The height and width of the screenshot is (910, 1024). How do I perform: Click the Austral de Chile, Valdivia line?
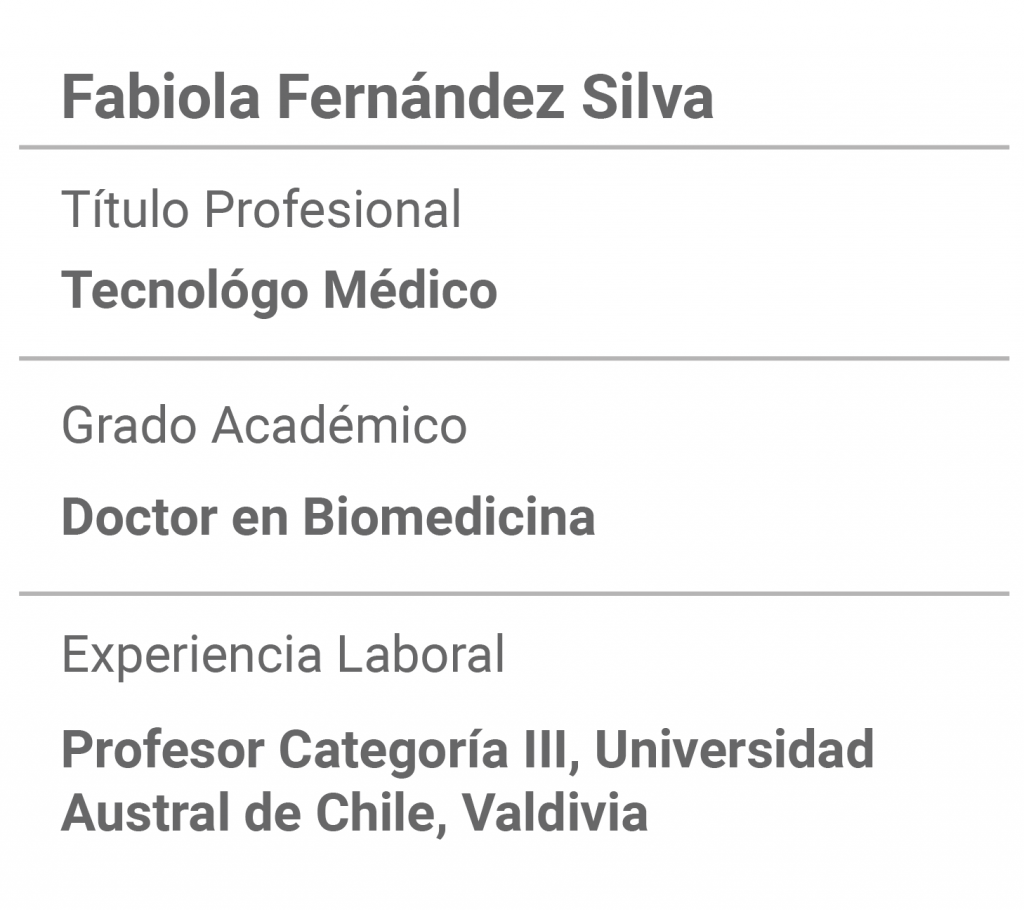[354, 813]
